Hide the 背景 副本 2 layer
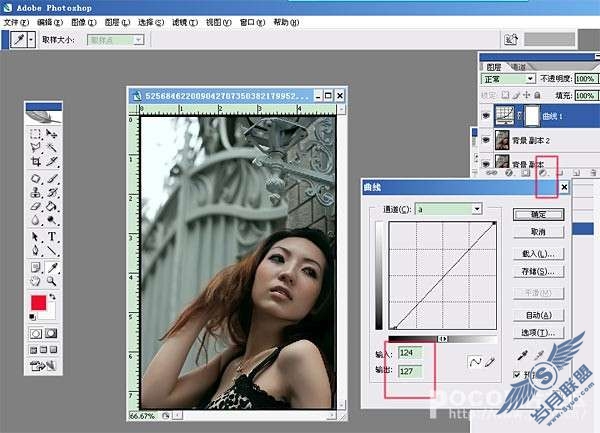The image size is (600, 433). pyautogui.click(x=486, y=140)
